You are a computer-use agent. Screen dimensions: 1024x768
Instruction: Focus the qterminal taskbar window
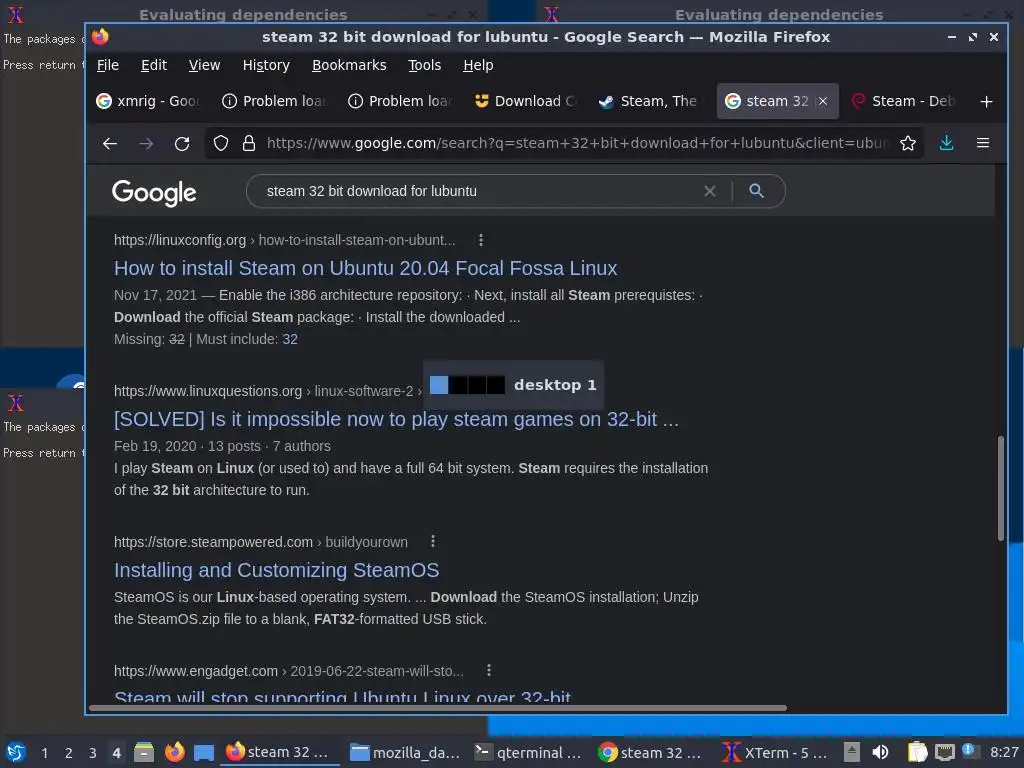tap(530, 752)
